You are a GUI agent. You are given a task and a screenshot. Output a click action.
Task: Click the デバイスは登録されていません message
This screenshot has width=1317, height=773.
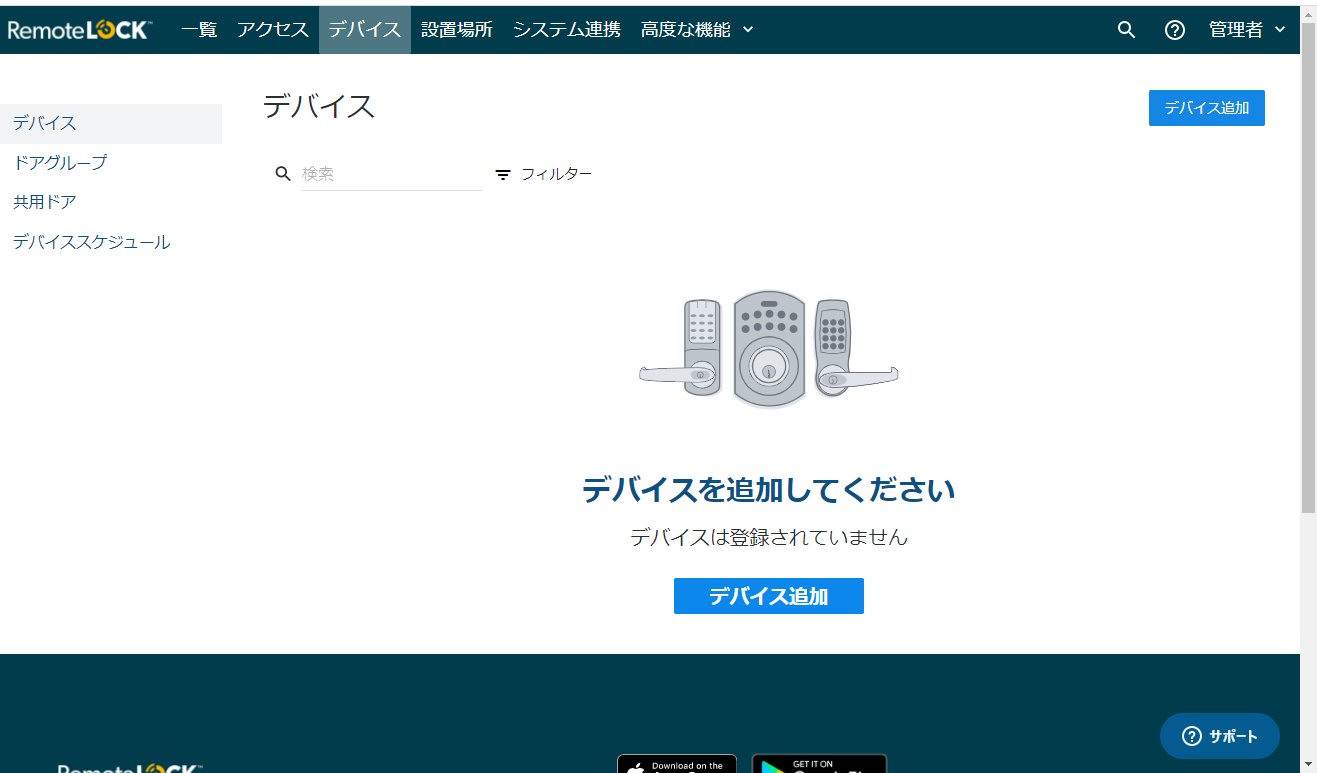tap(768, 537)
